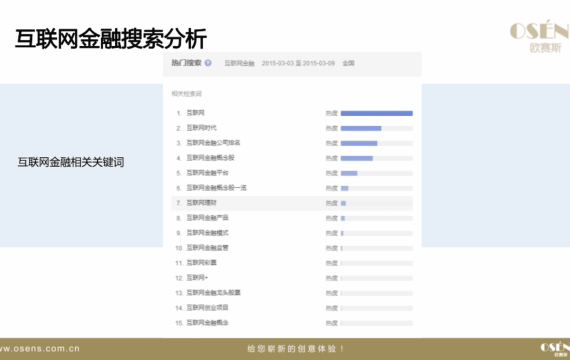The width and height of the screenshot is (570, 360).
Task: Open the 互联网金融平台 keyword
Action: click(208, 173)
